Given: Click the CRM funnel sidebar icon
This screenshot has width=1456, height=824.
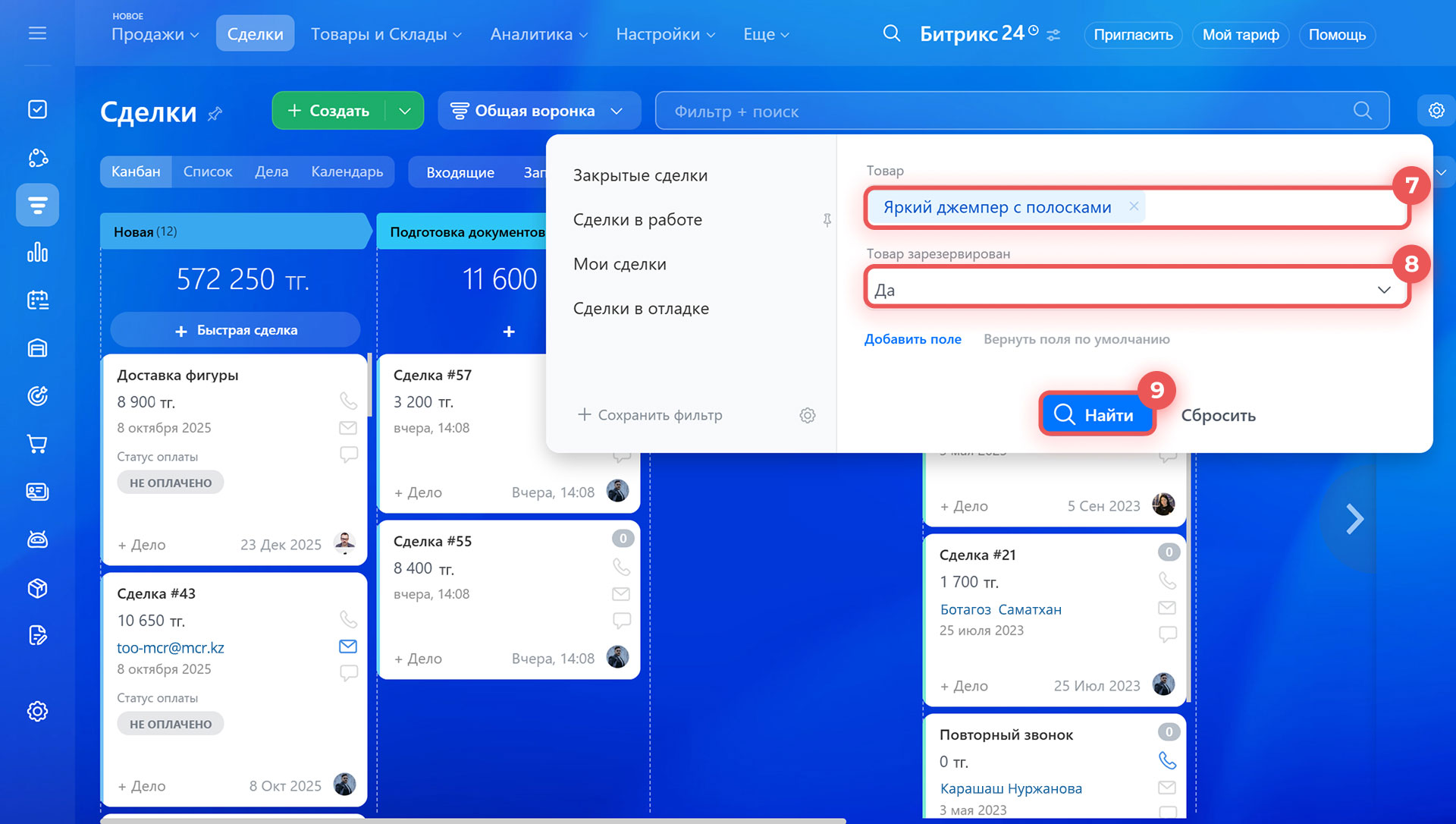Looking at the screenshot, I should tap(37, 205).
